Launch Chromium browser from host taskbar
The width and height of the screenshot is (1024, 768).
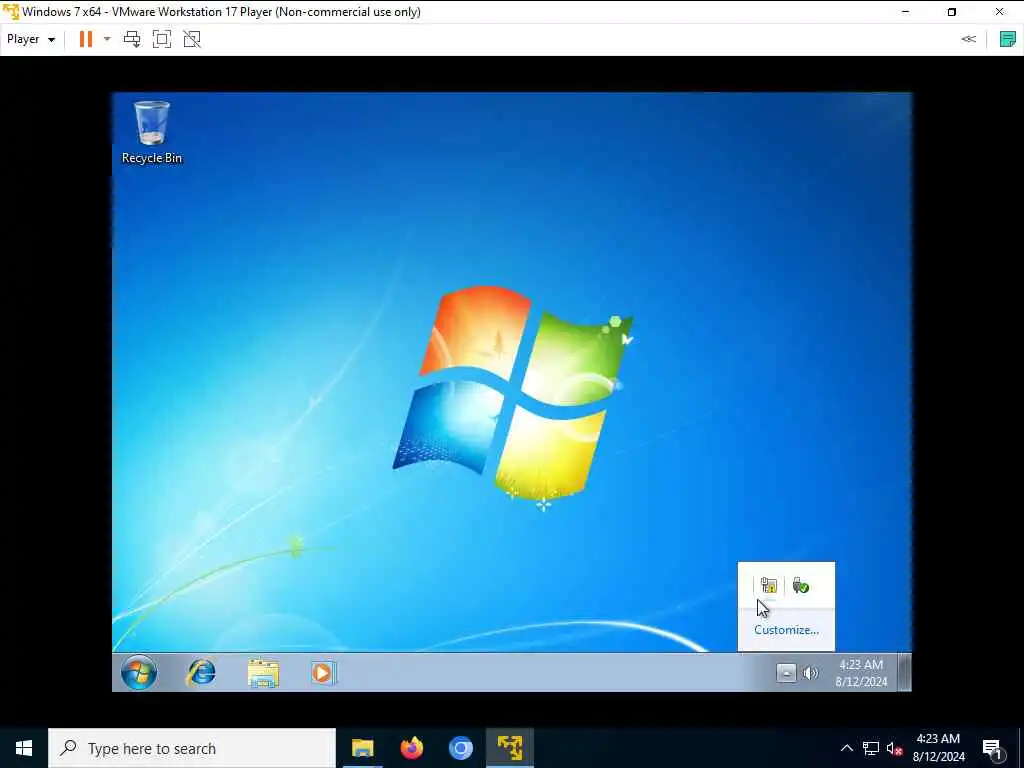[460, 748]
